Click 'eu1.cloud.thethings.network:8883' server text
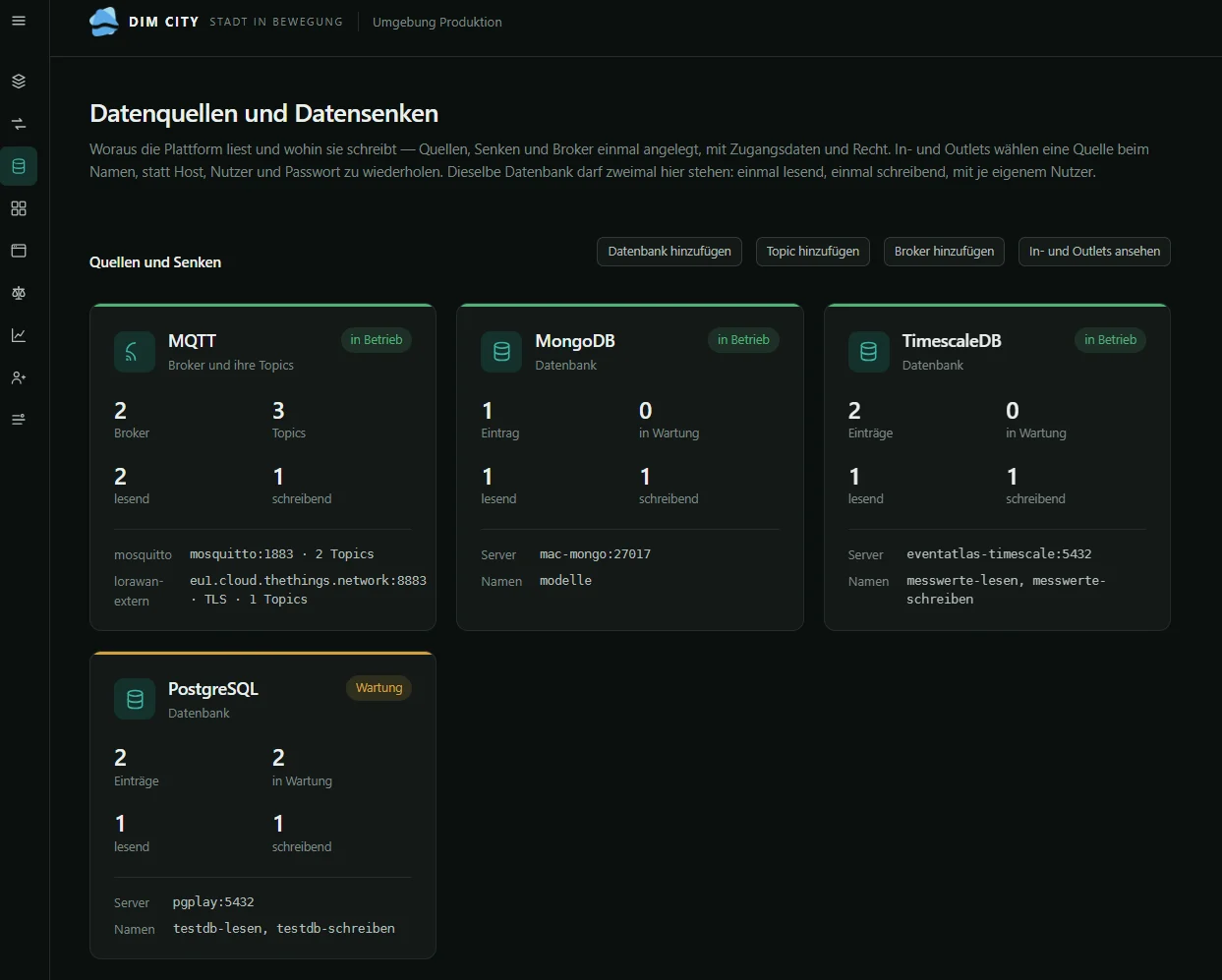1222x980 pixels. click(x=308, y=581)
